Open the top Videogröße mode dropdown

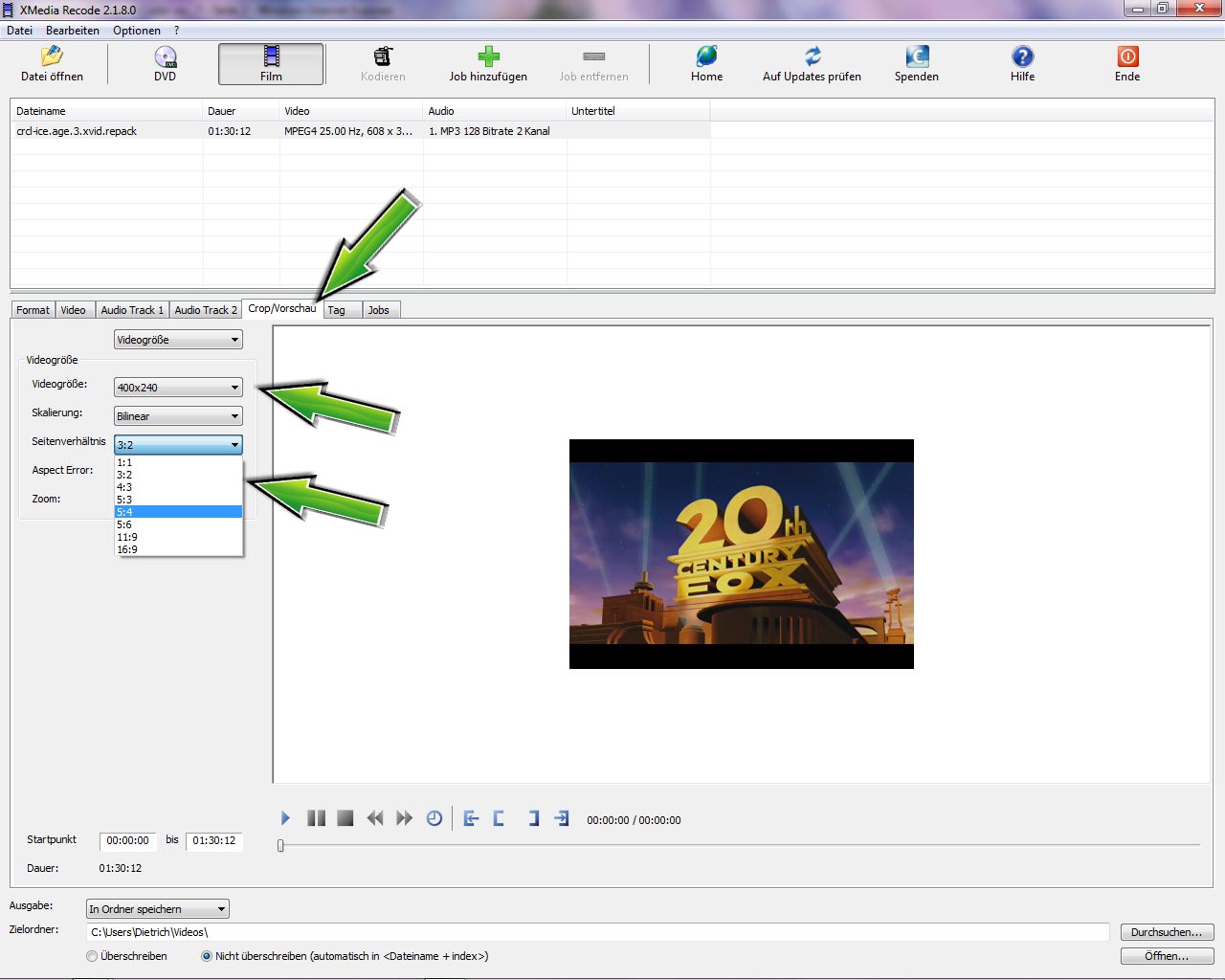click(178, 340)
